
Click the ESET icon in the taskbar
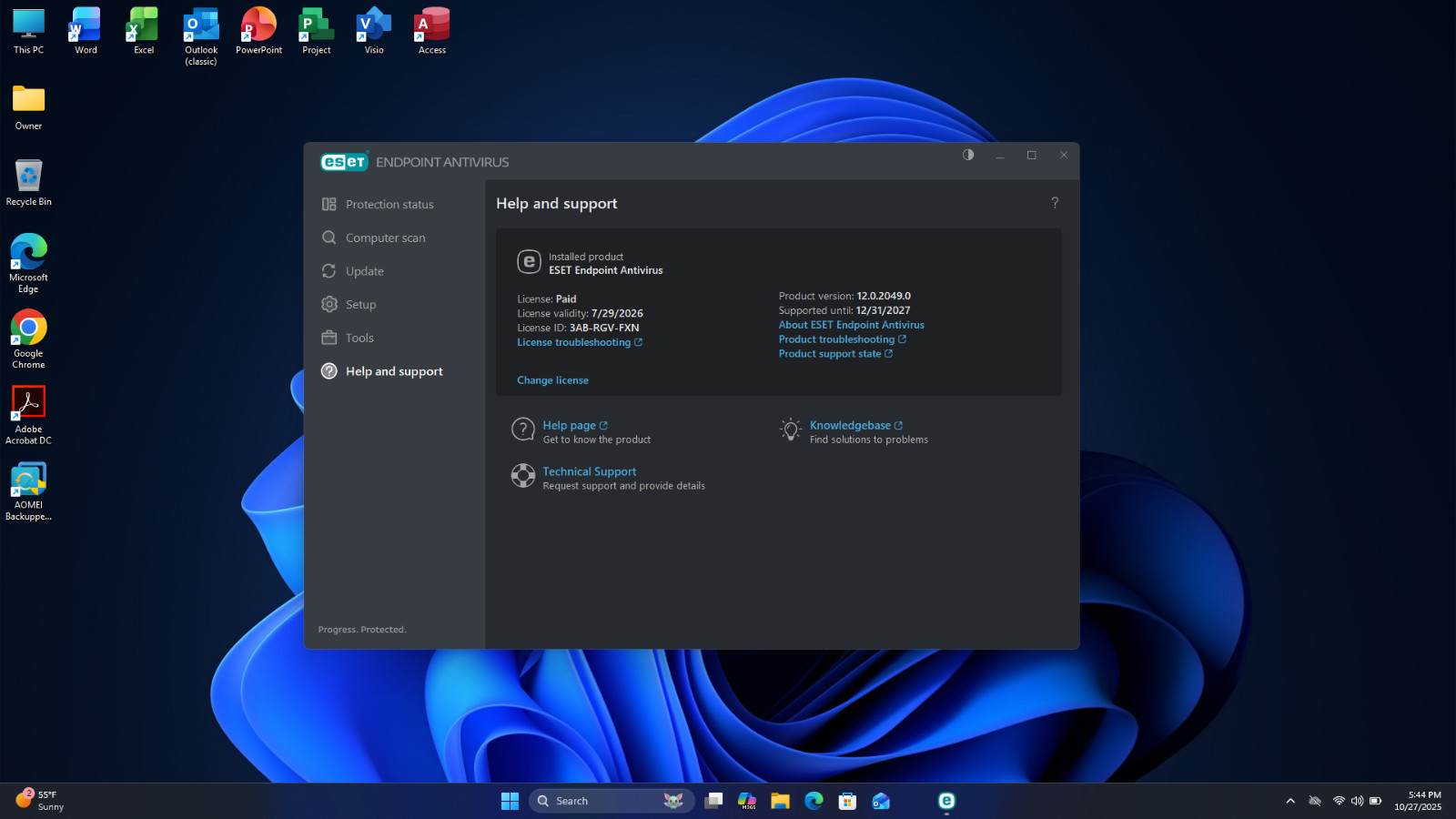[946, 801]
